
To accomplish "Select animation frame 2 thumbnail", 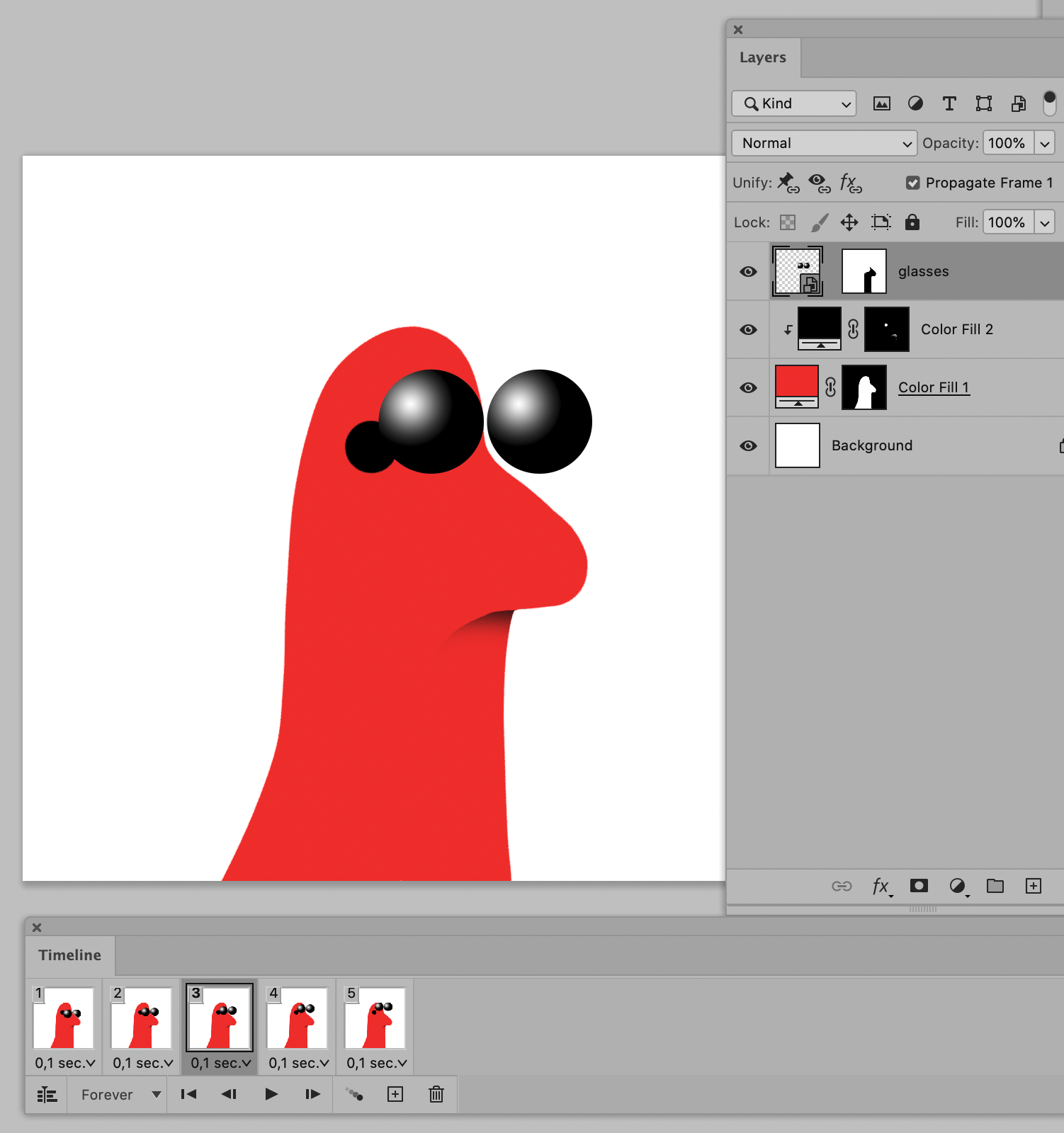I will (142, 1017).
